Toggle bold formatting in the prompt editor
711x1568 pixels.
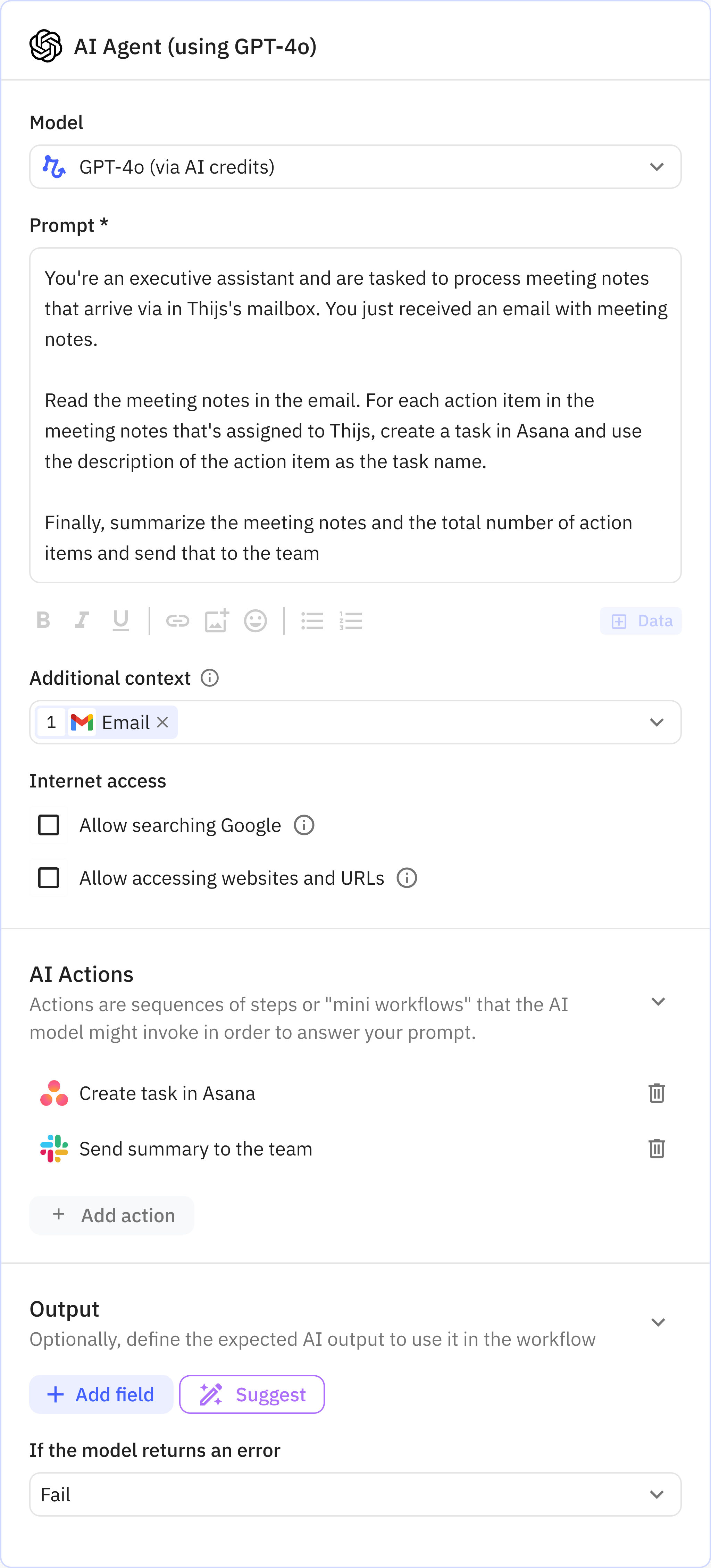(x=43, y=621)
